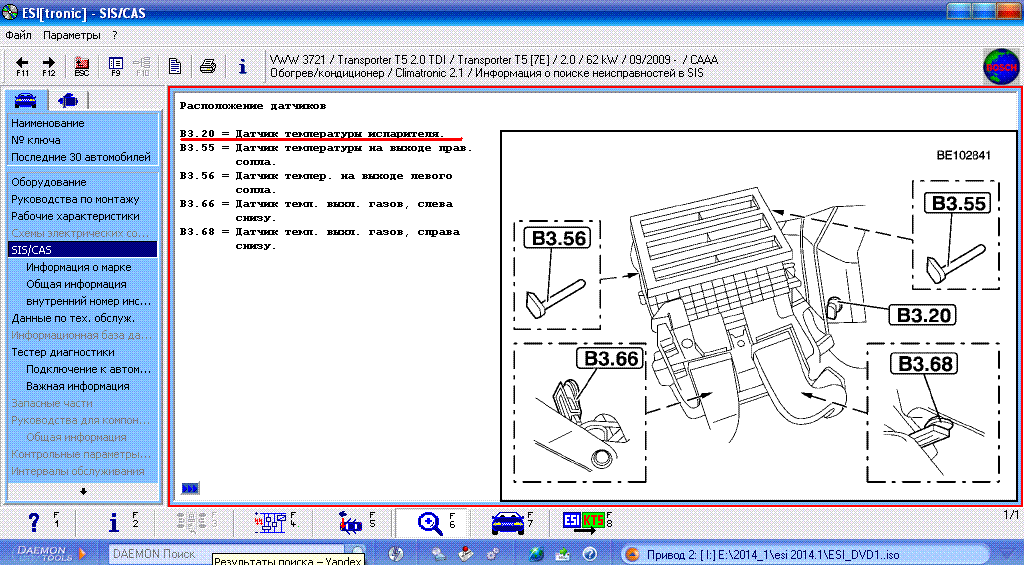Open Последние 30 автомобилей
The image size is (1025, 565).
click(x=82, y=157)
